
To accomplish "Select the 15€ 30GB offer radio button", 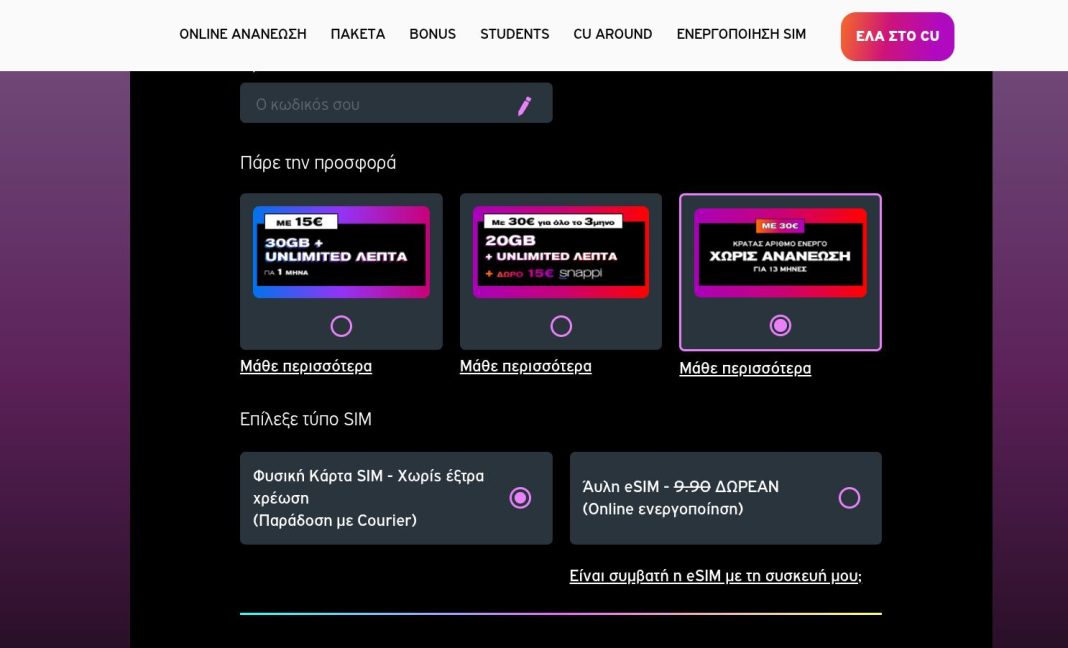I will [x=341, y=326].
